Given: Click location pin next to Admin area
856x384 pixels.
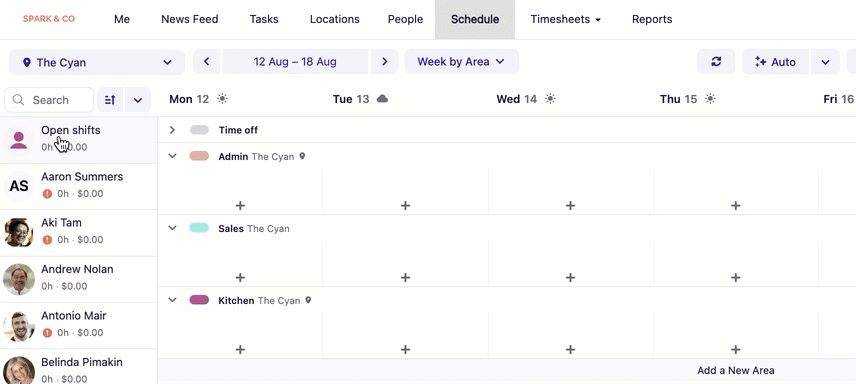Looking at the screenshot, I should pyautogui.click(x=302, y=156).
